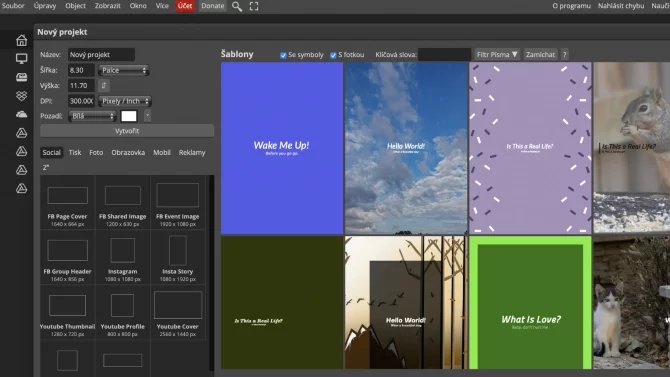Choose the Insta Story preset

(177, 258)
